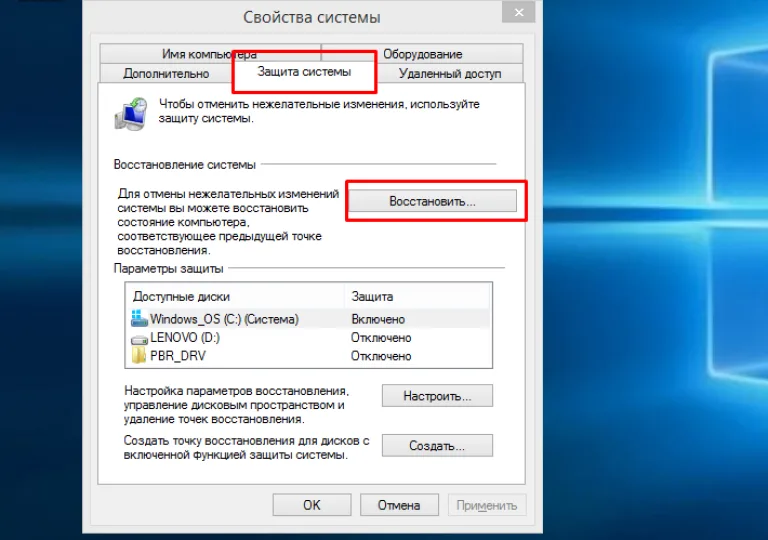Select the Windows_OS (C:) (Система) row

[x=309, y=319]
